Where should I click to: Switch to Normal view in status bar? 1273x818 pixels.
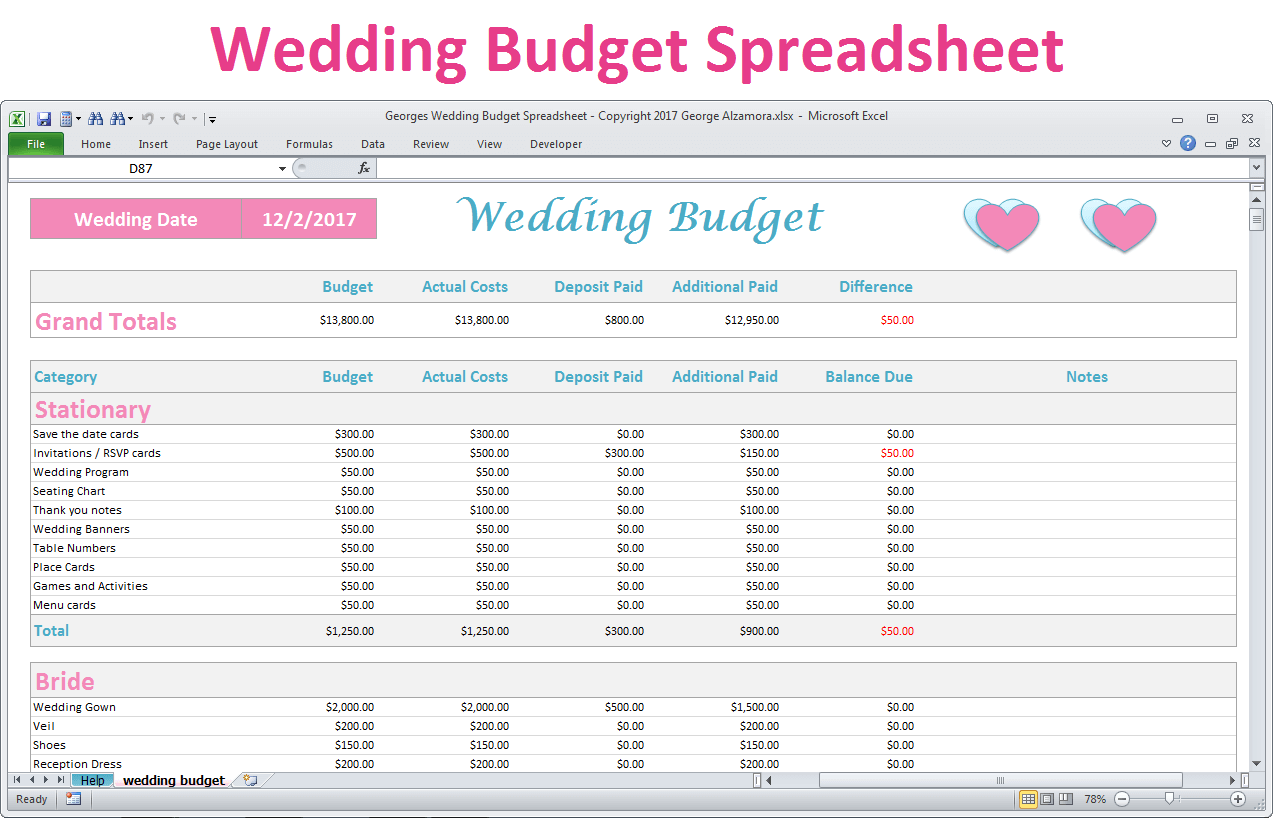click(1028, 799)
